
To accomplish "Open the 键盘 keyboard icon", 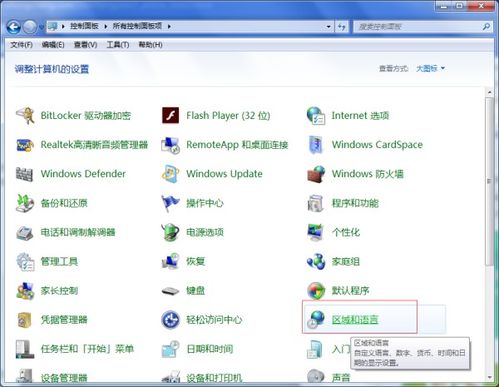I will tap(170, 291).
